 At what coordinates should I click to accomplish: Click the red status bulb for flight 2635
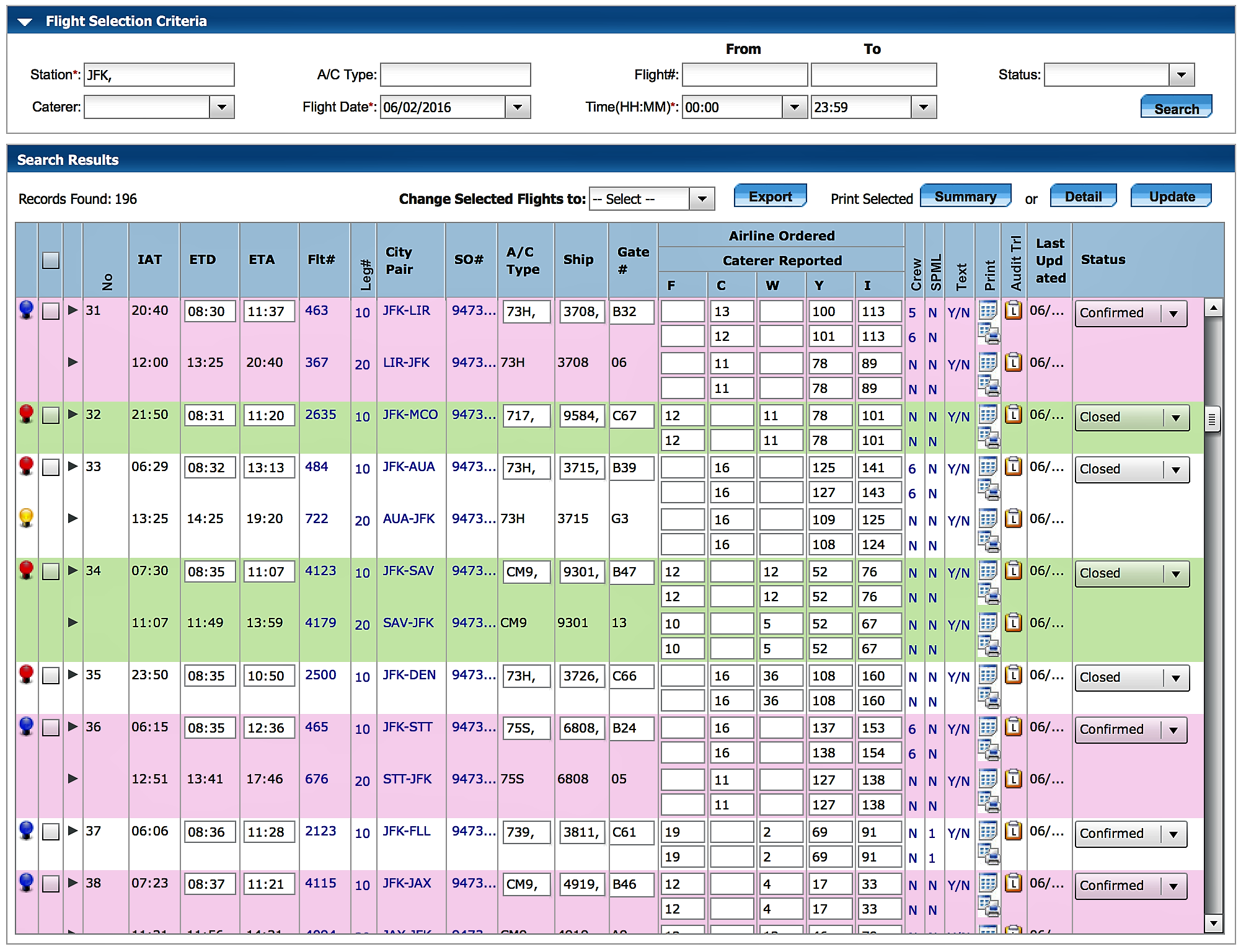26,413
